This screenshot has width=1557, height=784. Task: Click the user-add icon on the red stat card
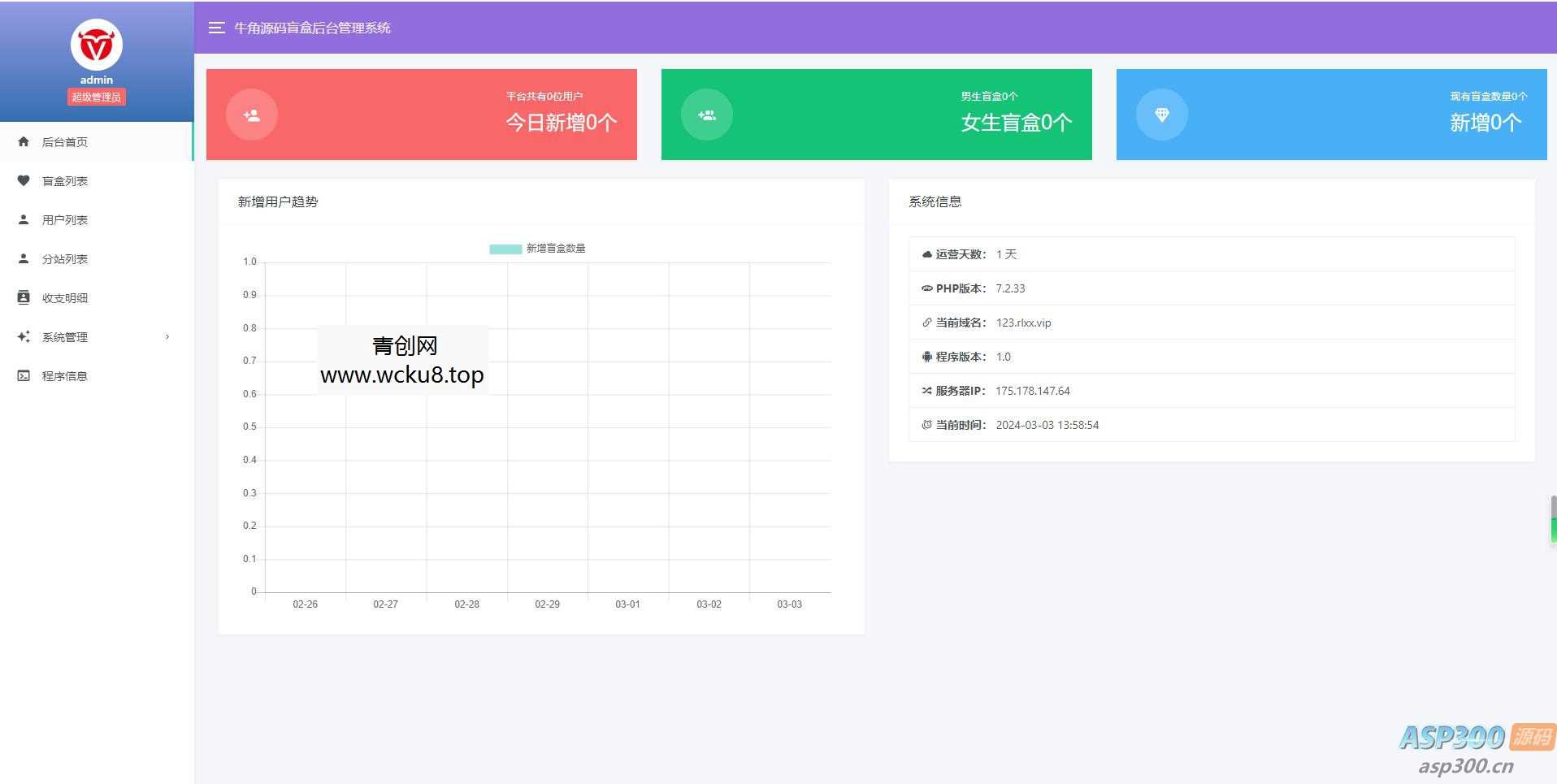(x=251, y=115)
